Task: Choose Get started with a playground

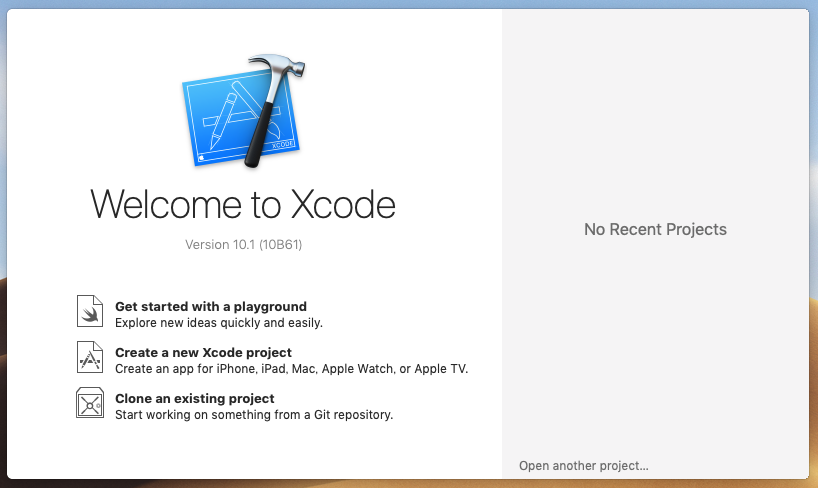Action: (x=211, y=306)
